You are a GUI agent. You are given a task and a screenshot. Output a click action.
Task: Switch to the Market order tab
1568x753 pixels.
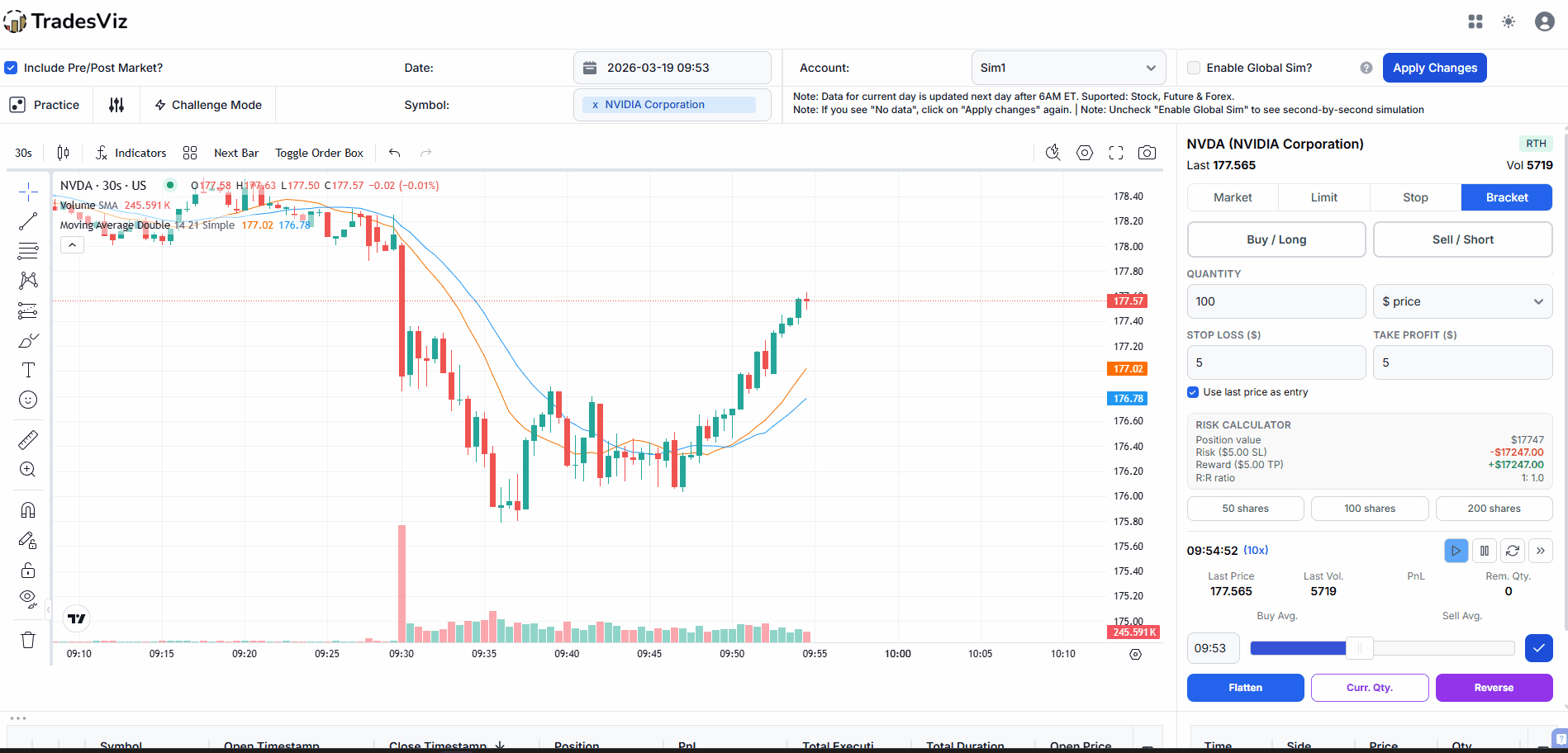click(x=1233, y=197)
